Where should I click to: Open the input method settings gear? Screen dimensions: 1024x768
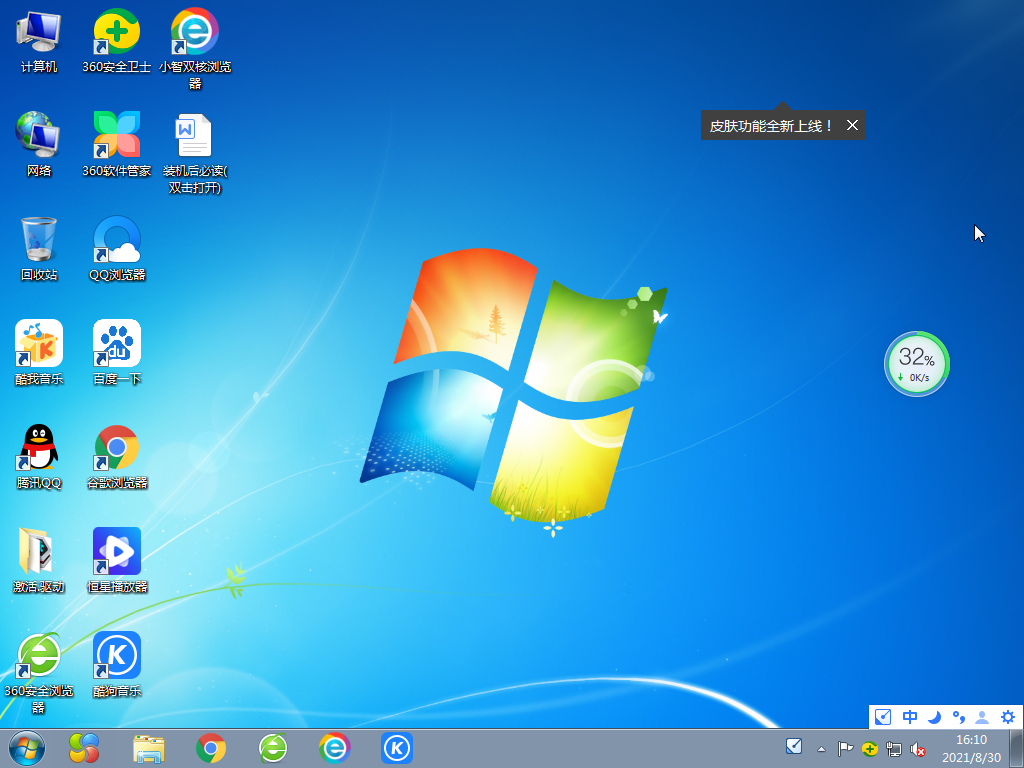pyautogui.click(x=1008, y=717)
